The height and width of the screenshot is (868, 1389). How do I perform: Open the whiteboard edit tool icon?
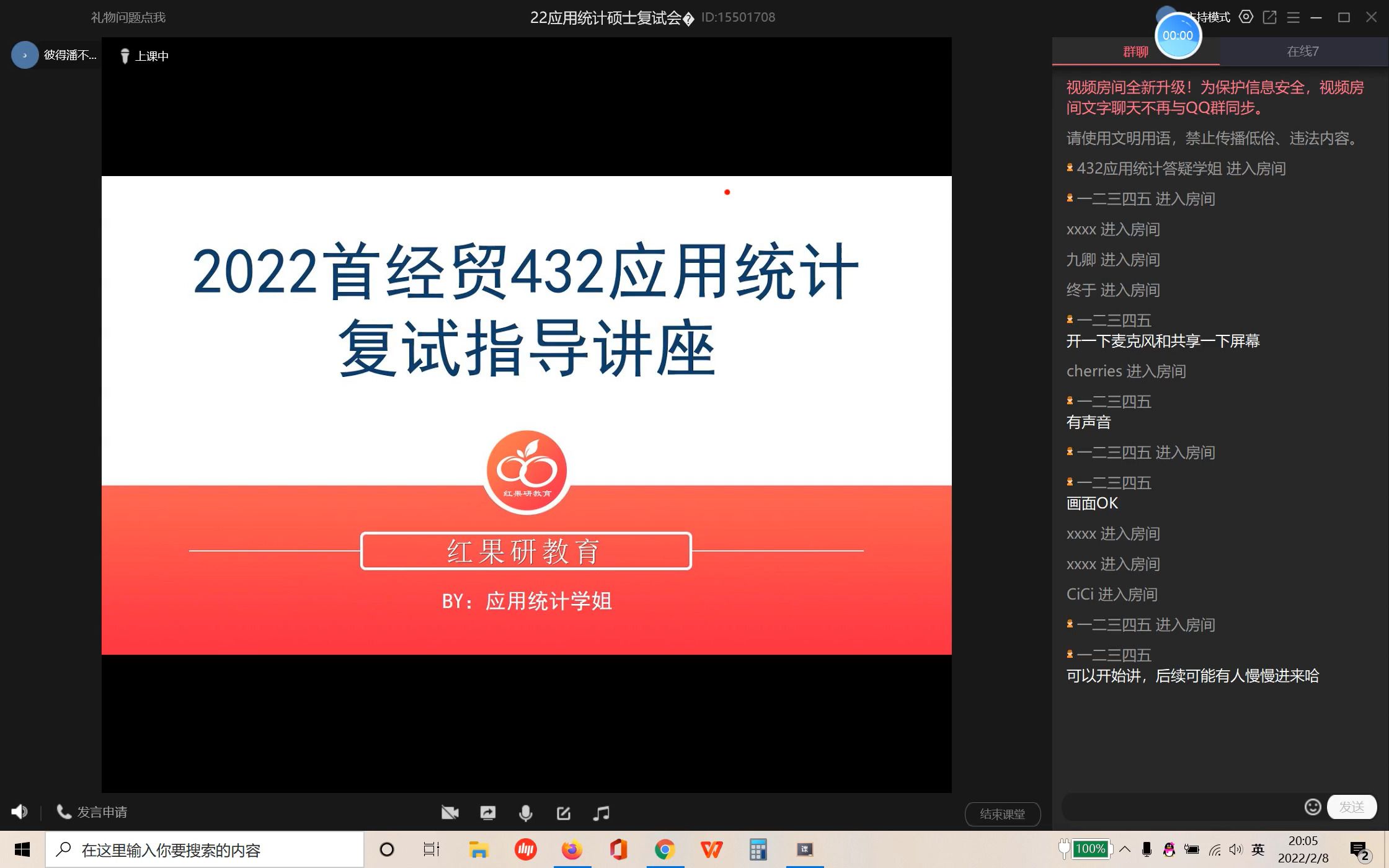coord(564,813)
